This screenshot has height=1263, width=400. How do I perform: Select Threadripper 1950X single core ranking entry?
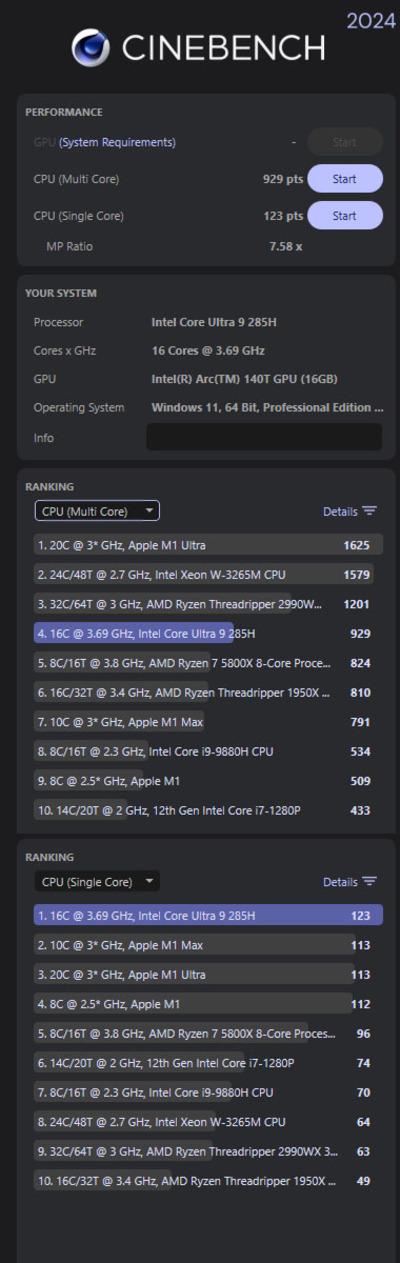pos(208,1181)
